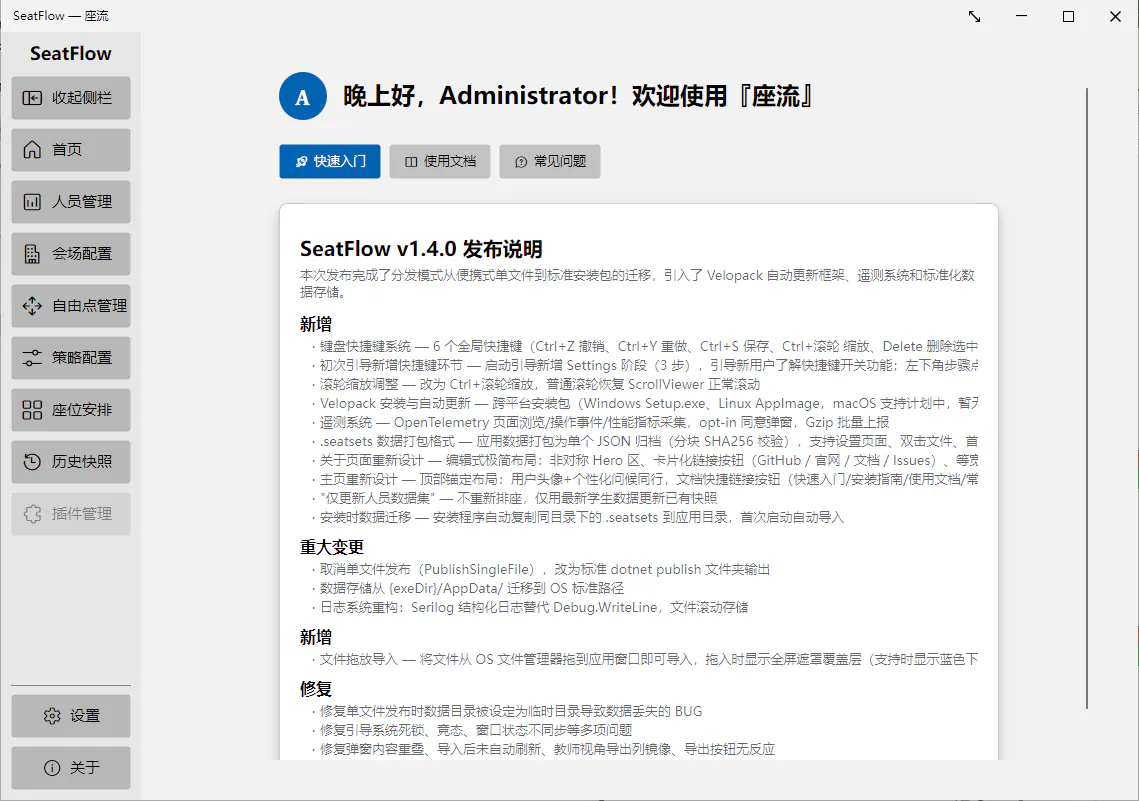Click line 取消单文件发布 (PublishSingleFile)
This screenshot has width=1139, height=801.
click(541, 569)
